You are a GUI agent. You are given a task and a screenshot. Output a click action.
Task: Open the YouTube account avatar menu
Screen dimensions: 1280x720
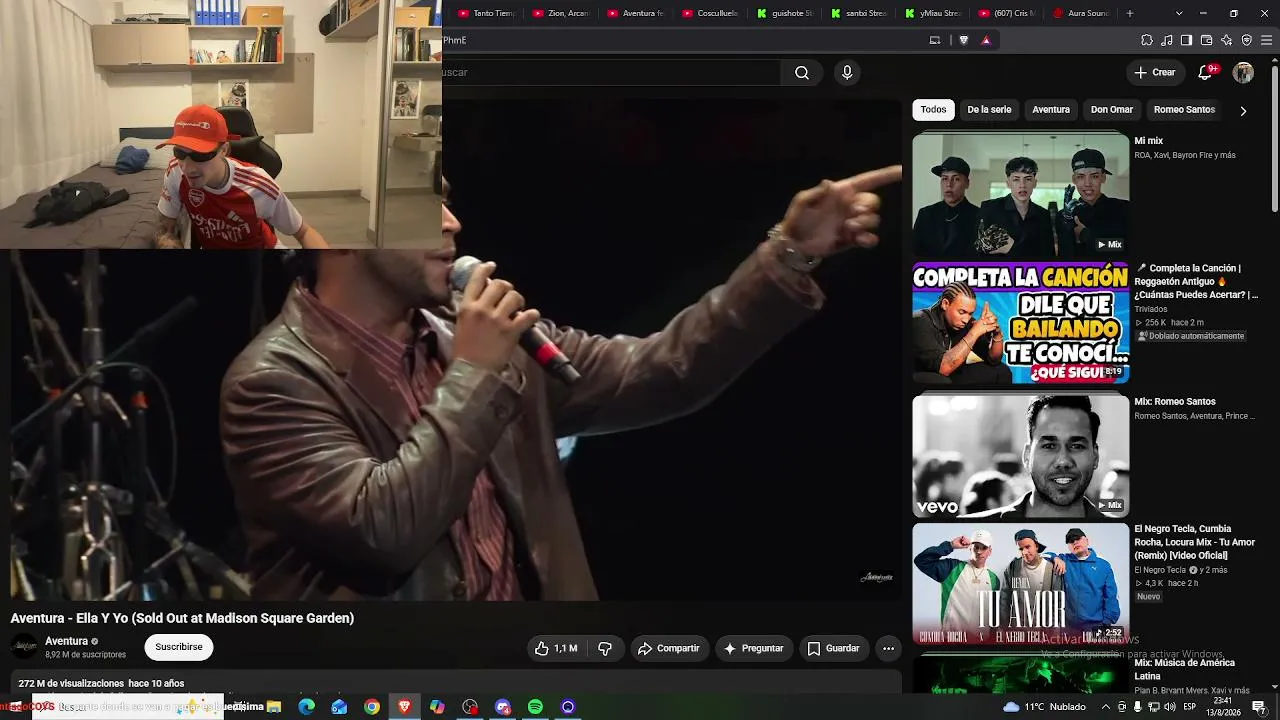tap(1243, 72)
